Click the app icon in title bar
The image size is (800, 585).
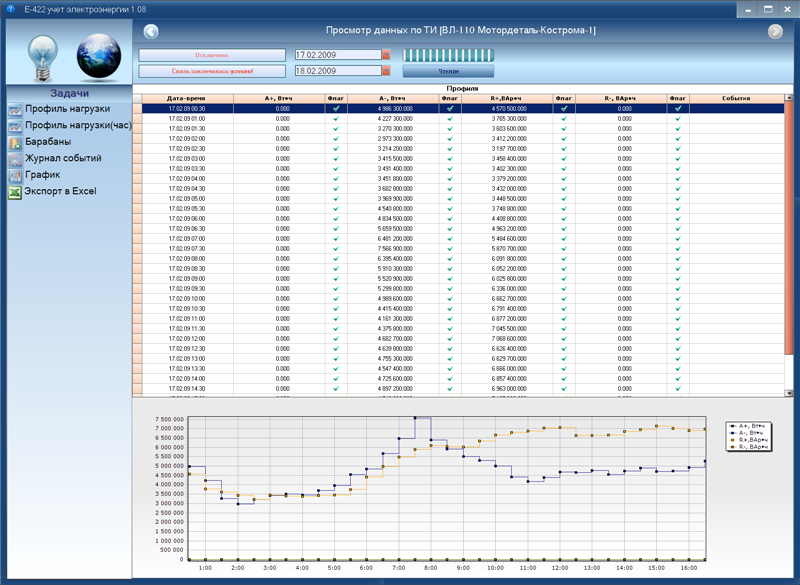tap(11, 9)
